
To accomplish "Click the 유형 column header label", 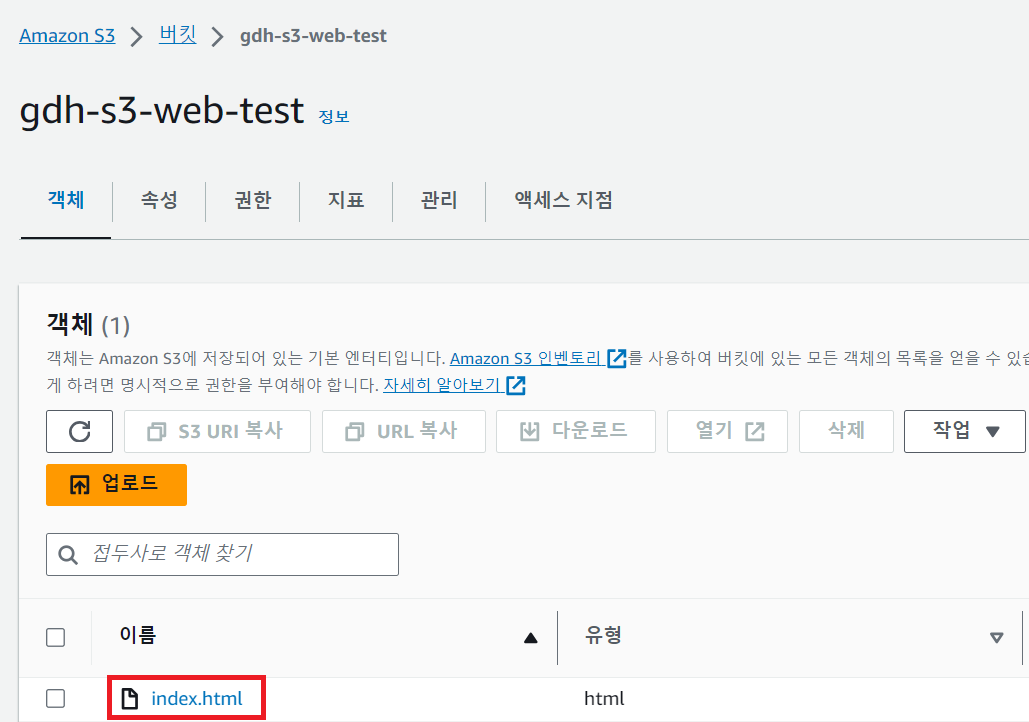I will [x=603, y=635].
